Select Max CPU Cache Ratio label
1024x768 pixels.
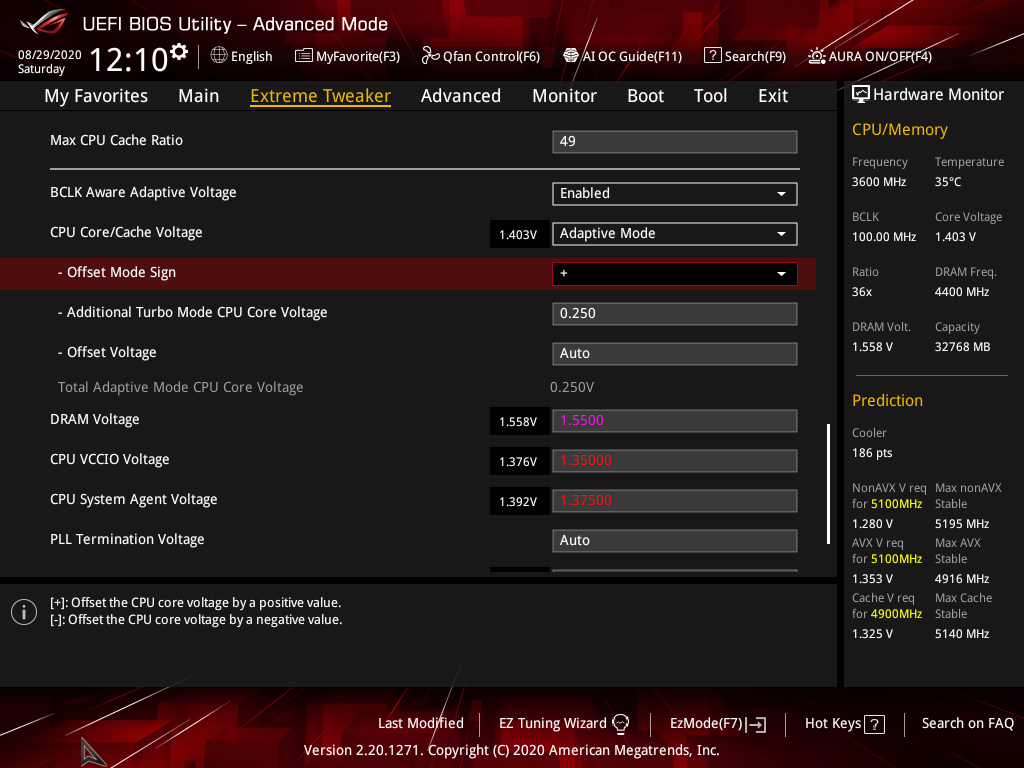(116, 140)
